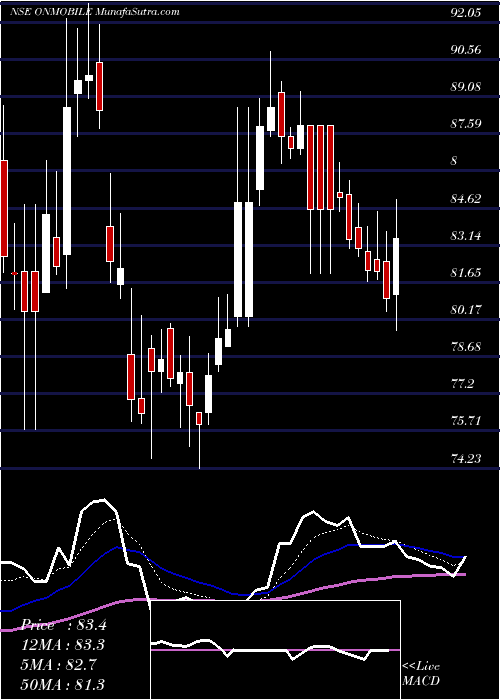Click the 87.59 price axis label
Image resolution: width=500 pixels, height=700 pixels.
(466, 124)
